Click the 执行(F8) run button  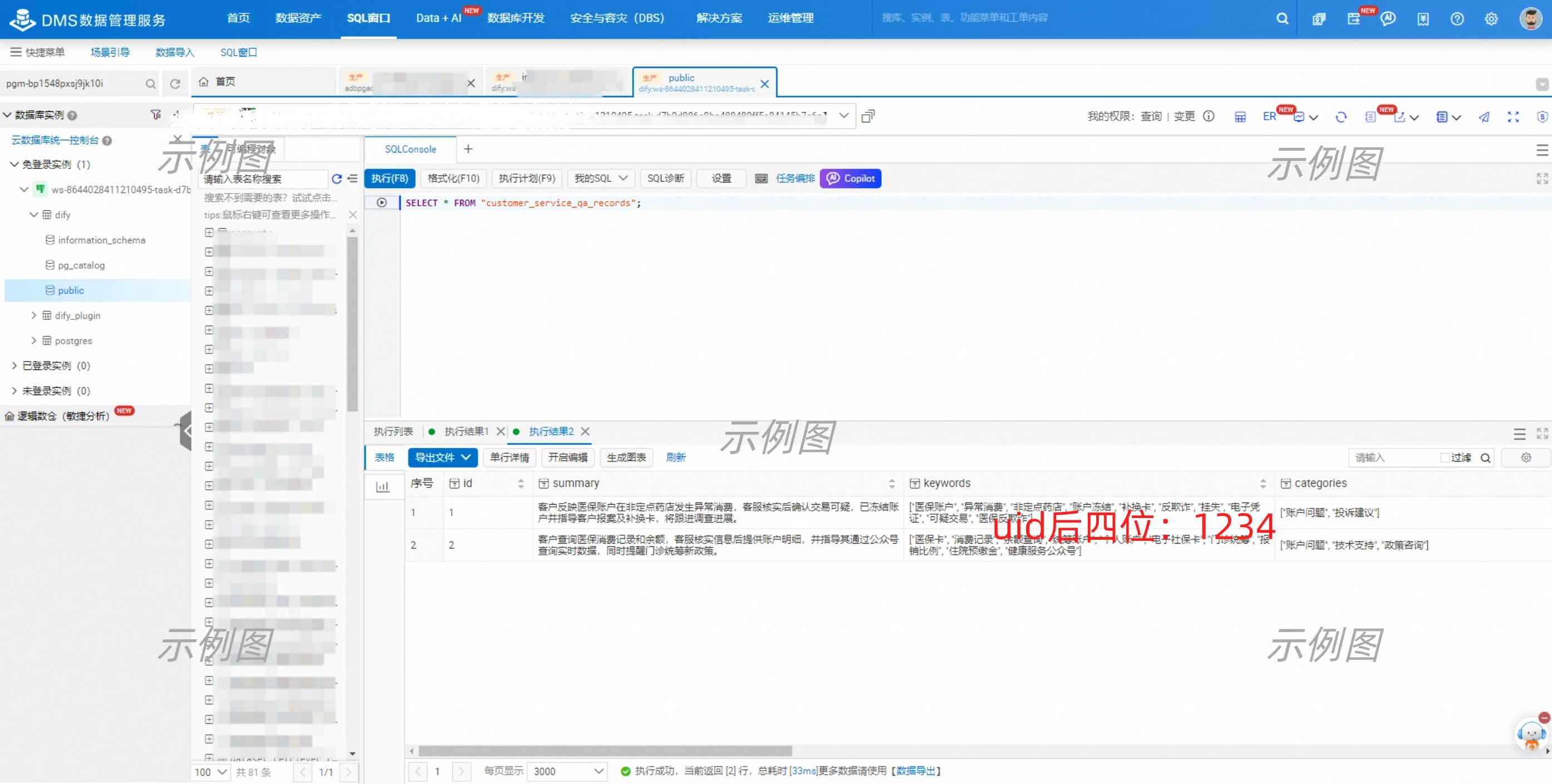(390, 178)
